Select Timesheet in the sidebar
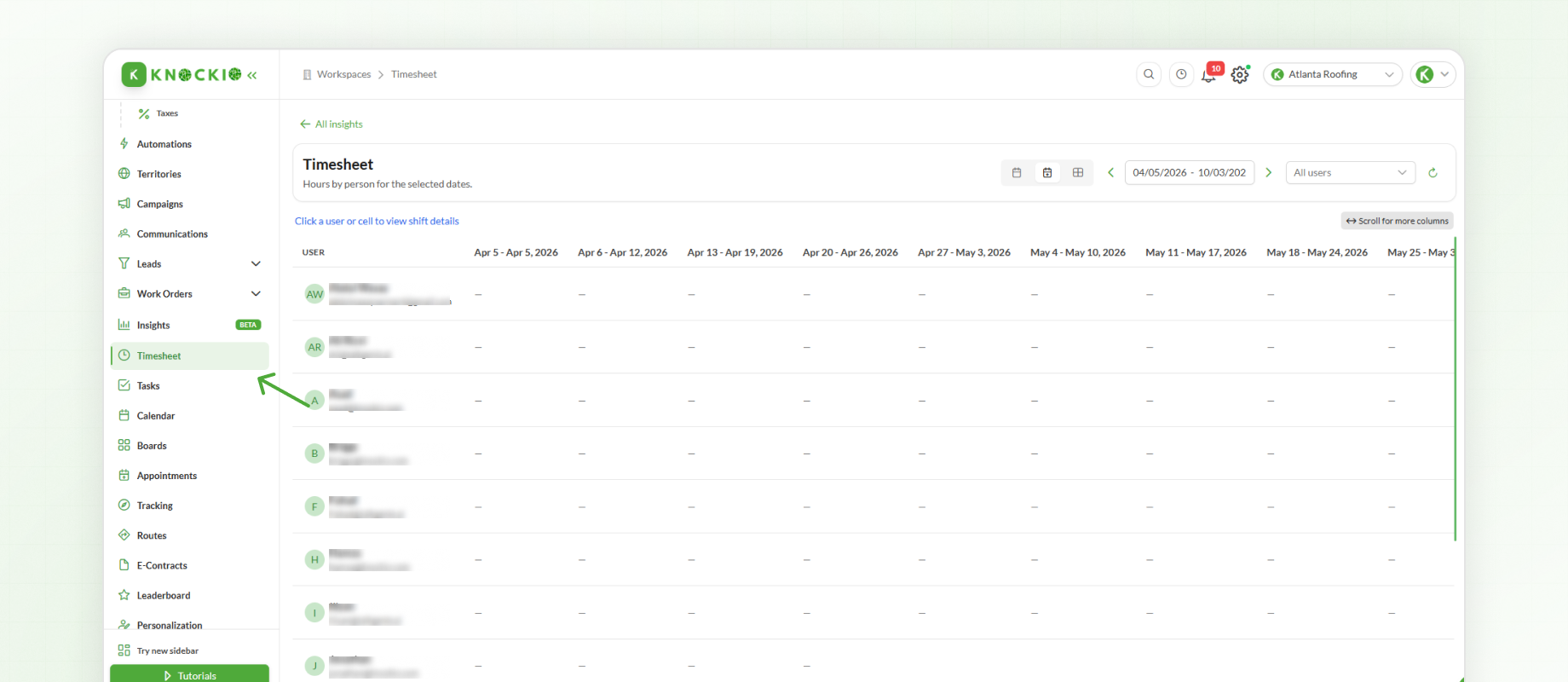Image resolution: width=1568 pixels, height=682 pixels. tap(190, 355)
